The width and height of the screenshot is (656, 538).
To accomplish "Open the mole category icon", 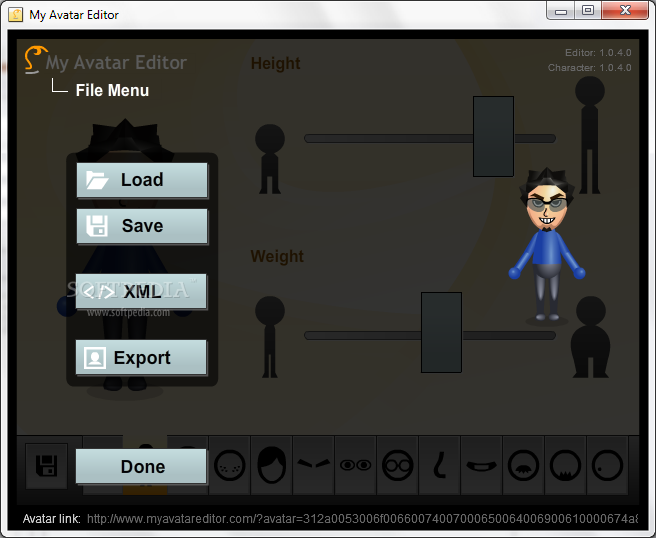I will click(x=607, y=465).
